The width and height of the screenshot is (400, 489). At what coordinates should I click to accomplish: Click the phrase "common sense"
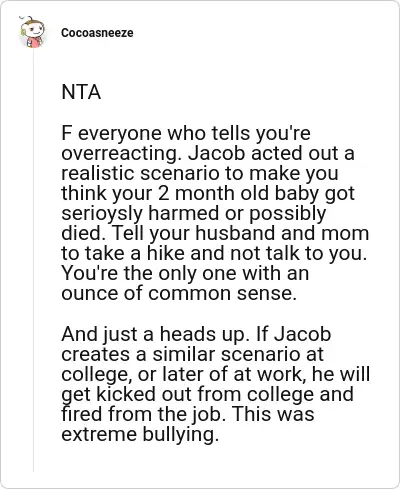click(x=222, y=293)
